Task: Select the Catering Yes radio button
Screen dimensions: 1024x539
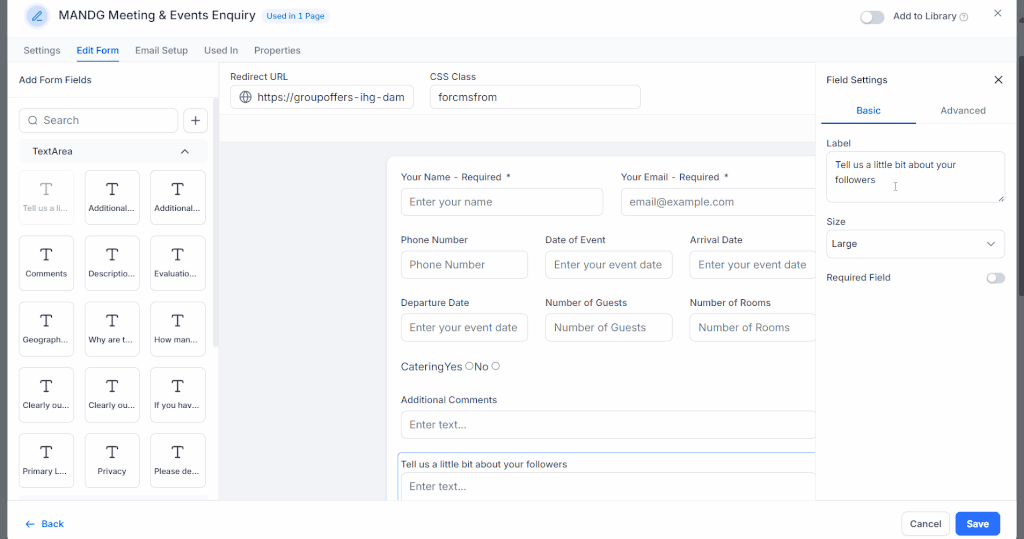Action: tap(469, 367)
